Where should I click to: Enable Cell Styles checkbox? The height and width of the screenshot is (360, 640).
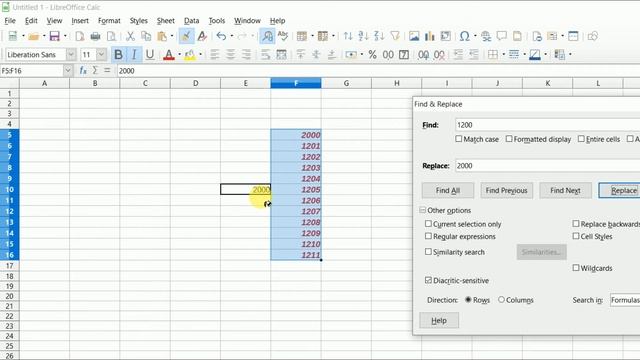[x=576, y=236]
